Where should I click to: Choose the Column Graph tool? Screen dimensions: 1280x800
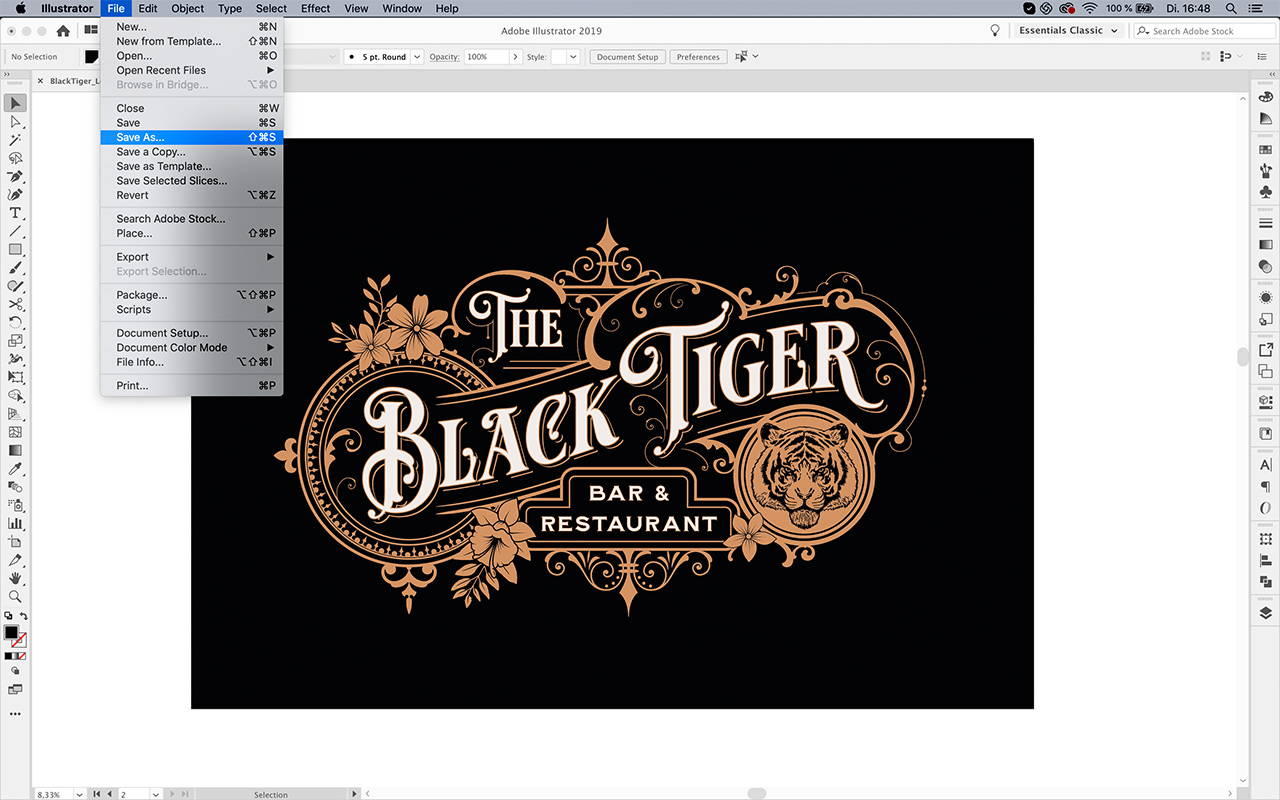coord(15,523)
